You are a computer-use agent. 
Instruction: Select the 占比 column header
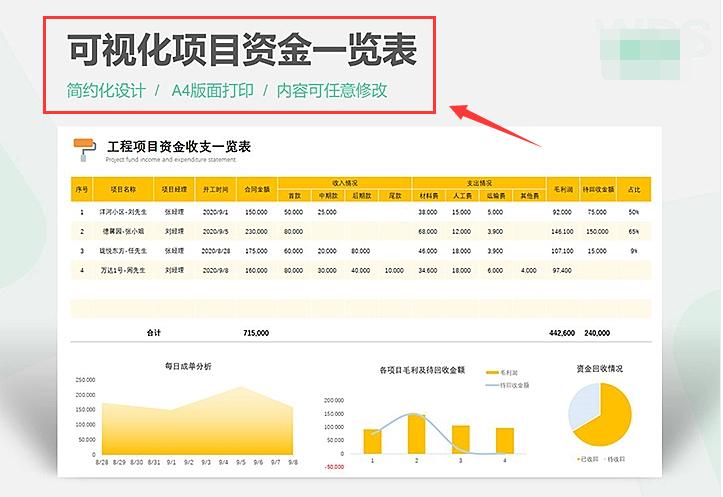pos(634,189)
